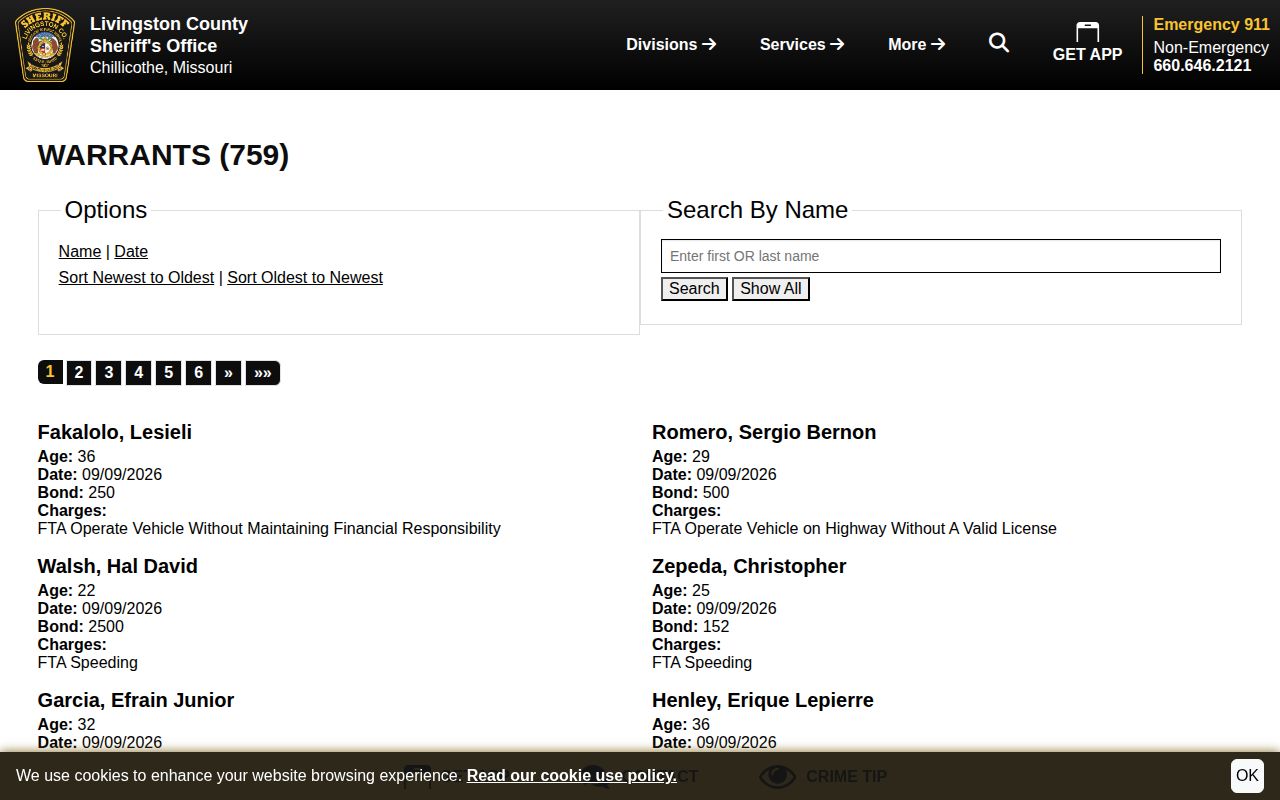1280x800 pixels.
Task: Click the WARRANTS (759) heading
Action: tap(163, 155)
